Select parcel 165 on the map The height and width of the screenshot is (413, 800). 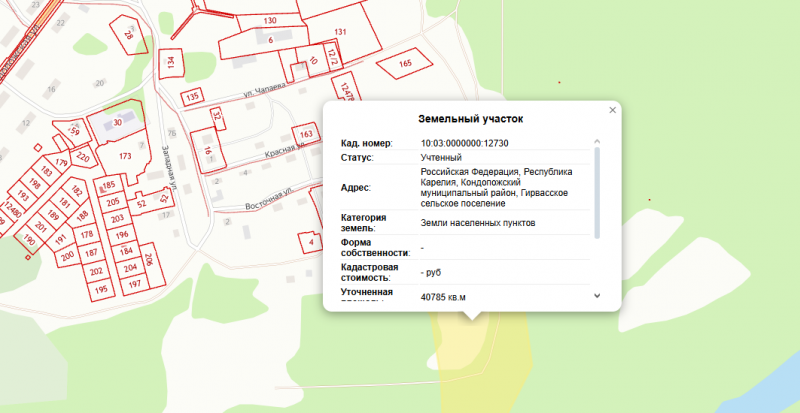point(405,63)
